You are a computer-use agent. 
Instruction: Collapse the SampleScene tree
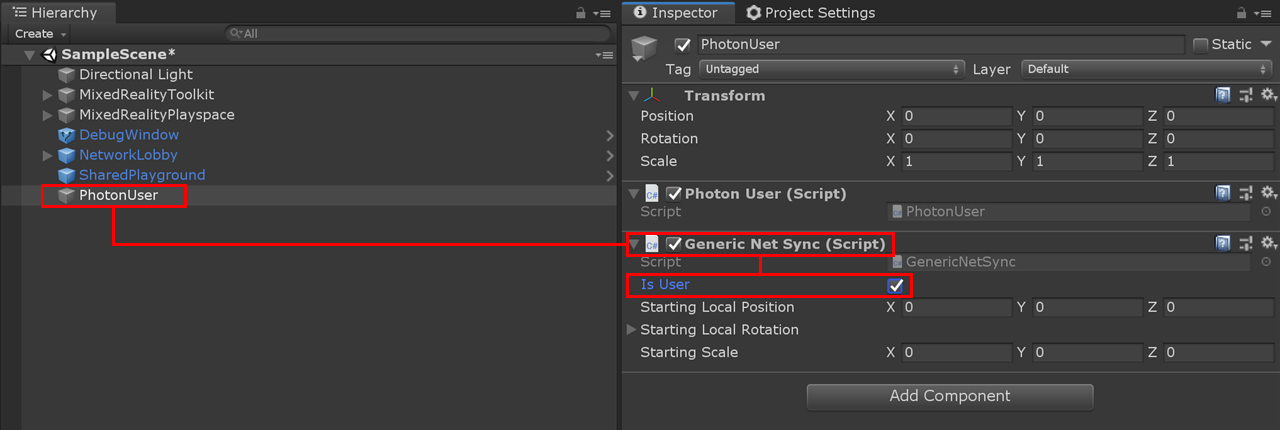pyautogui.click(x=30, y=54)
